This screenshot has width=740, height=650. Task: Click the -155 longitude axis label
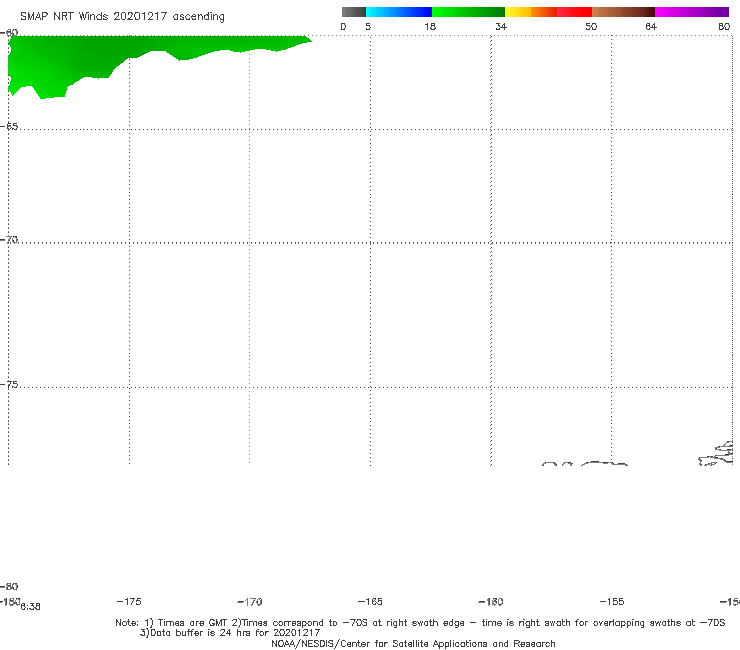(x=612, y=601)
